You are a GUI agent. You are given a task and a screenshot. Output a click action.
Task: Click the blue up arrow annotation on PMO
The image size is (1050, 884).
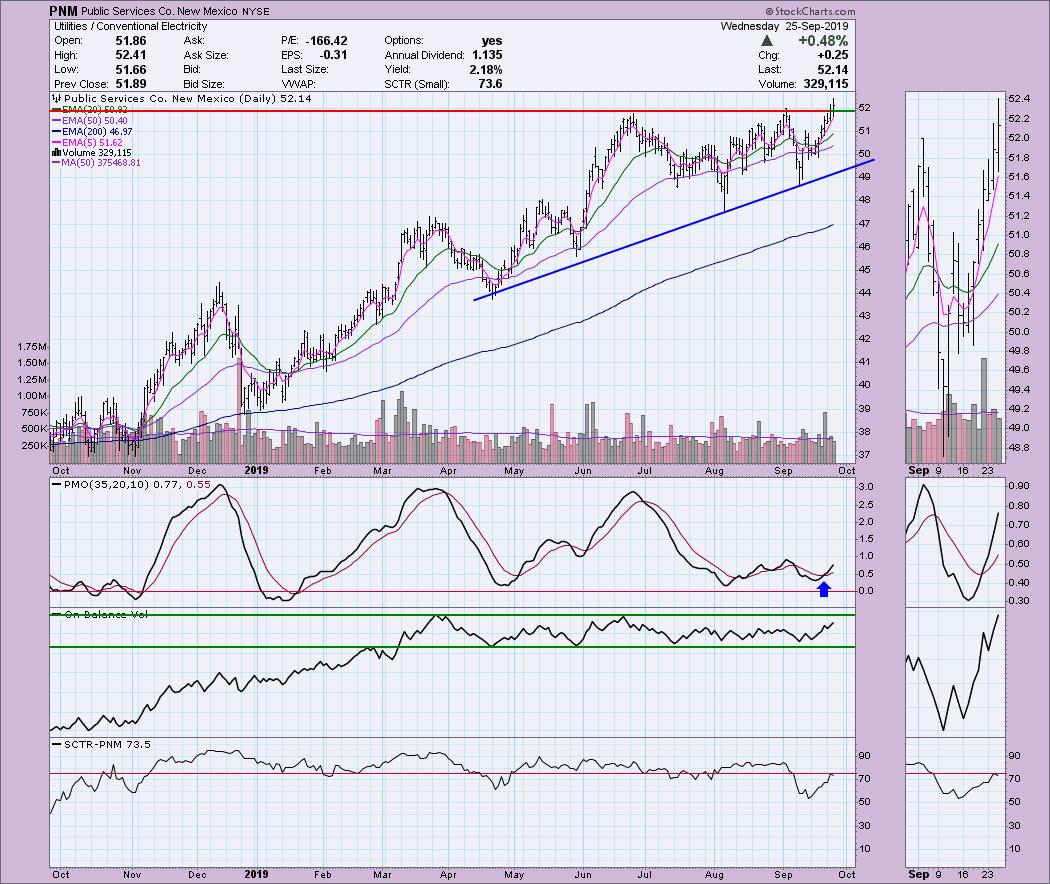click(823, 589)
